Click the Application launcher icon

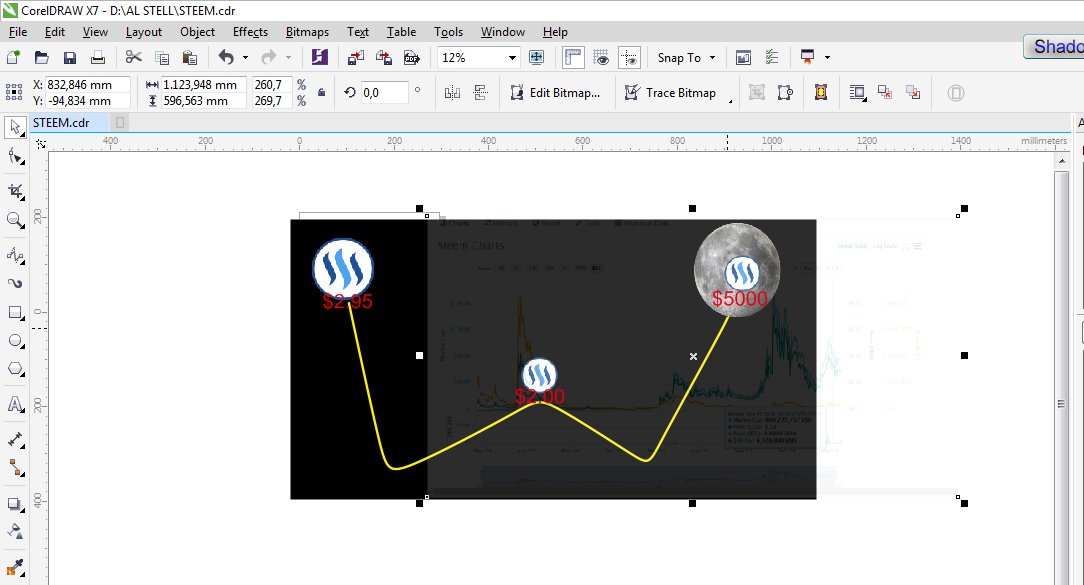(807, 57)
